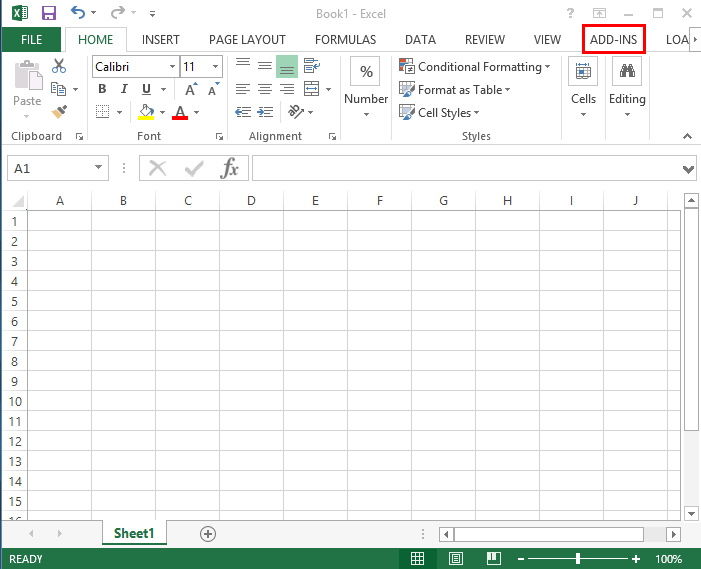Toggle Italic formatting
This screenshot has height=569, width=701.
coord(126,89)
